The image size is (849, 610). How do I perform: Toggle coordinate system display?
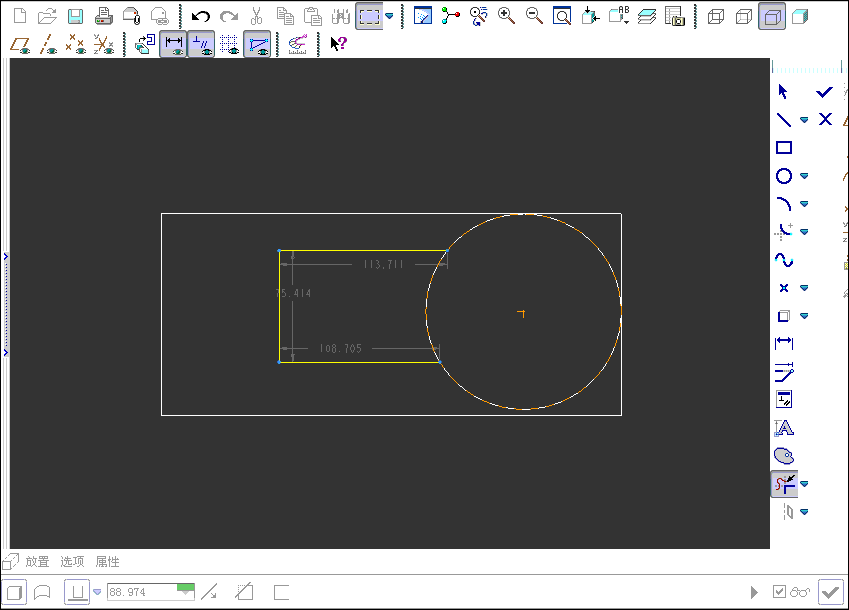[103, 44]
